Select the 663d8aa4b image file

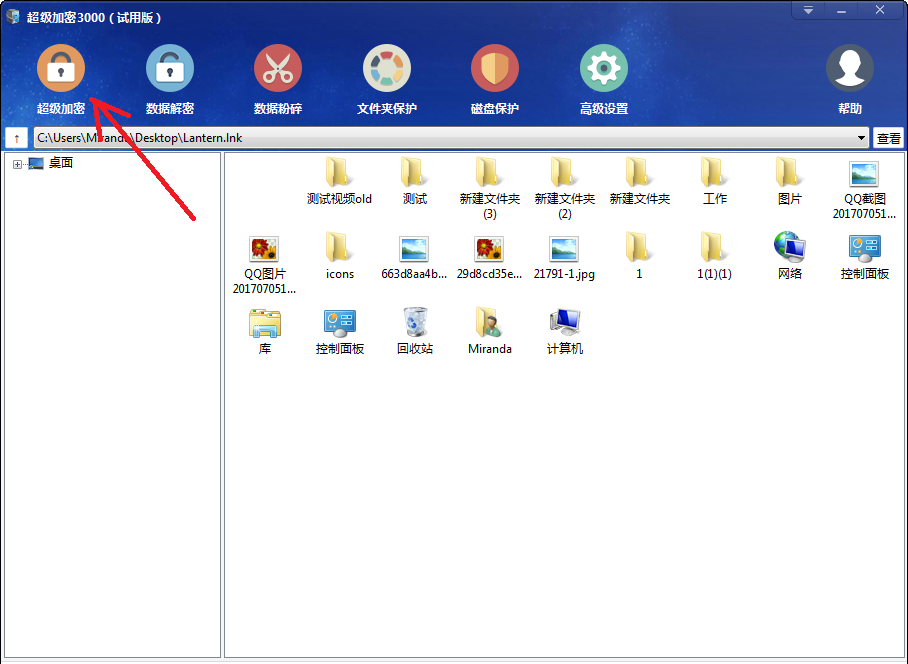point(414,258)
